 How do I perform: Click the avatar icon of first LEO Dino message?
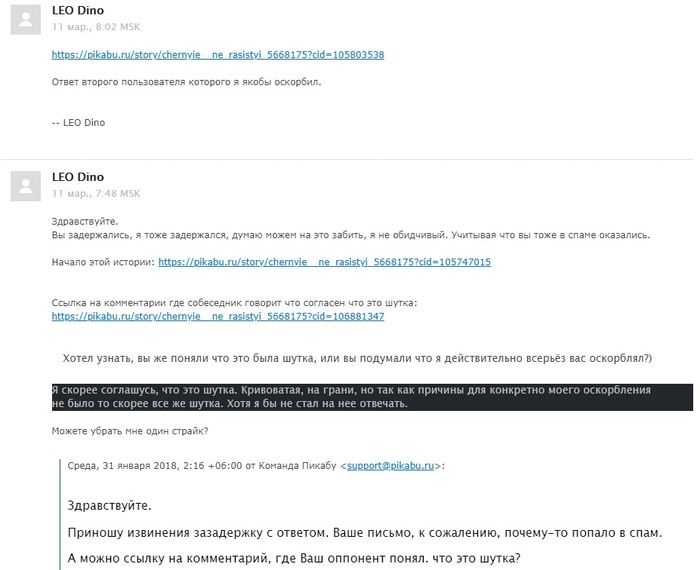click(x=26, y=20)
